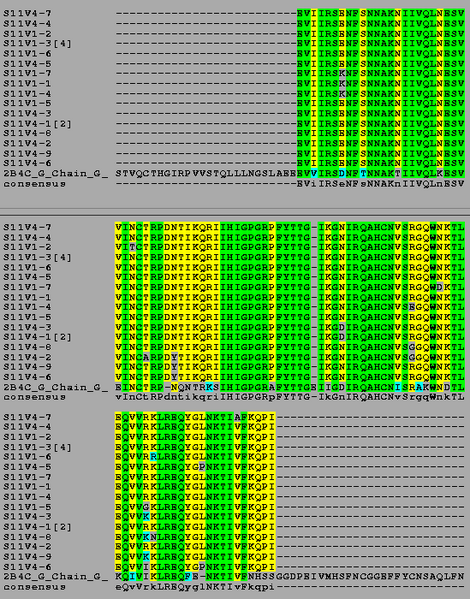This screenshot has height=599, width=470.
Task: Click the S11V1-4 label on its EVIIRSKNF row
Action: (28, 94)
